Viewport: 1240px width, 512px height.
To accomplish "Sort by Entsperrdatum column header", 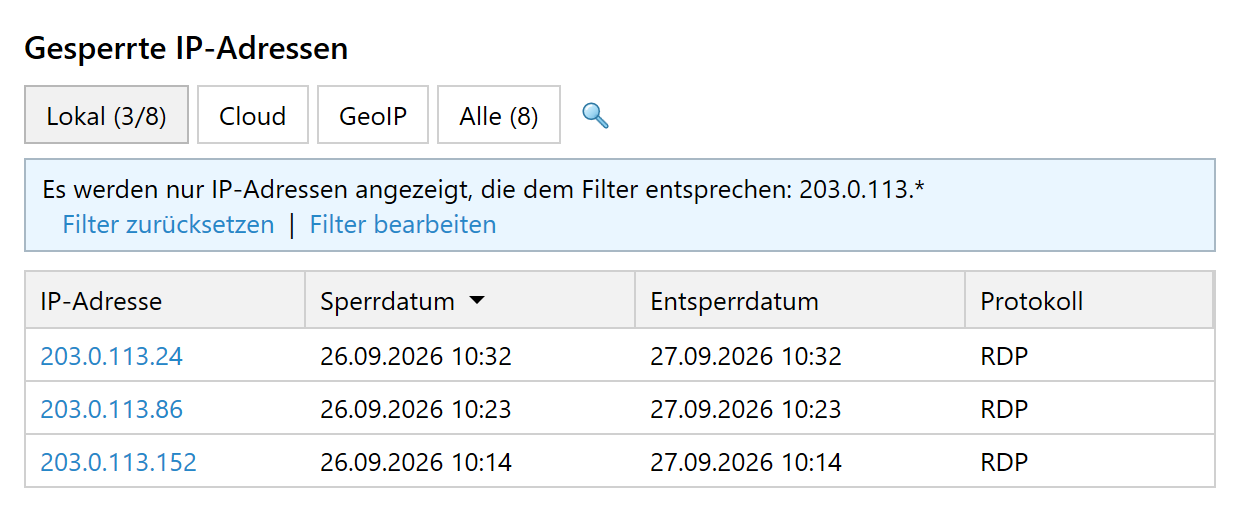I will [x=800, y=301].
